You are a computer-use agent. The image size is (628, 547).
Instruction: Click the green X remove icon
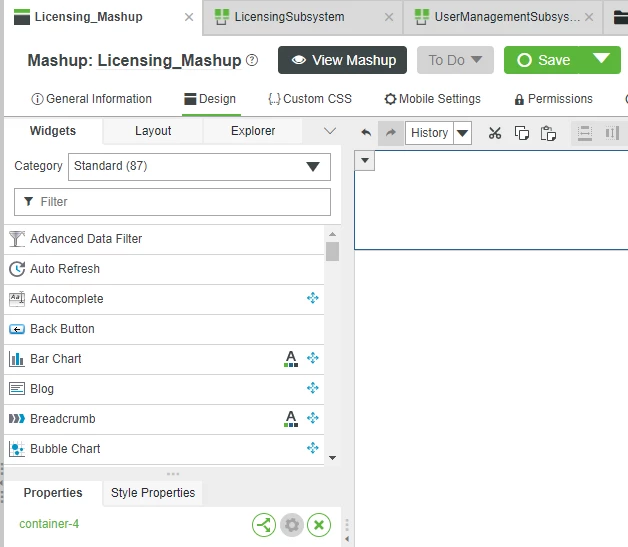coord(319,525)
